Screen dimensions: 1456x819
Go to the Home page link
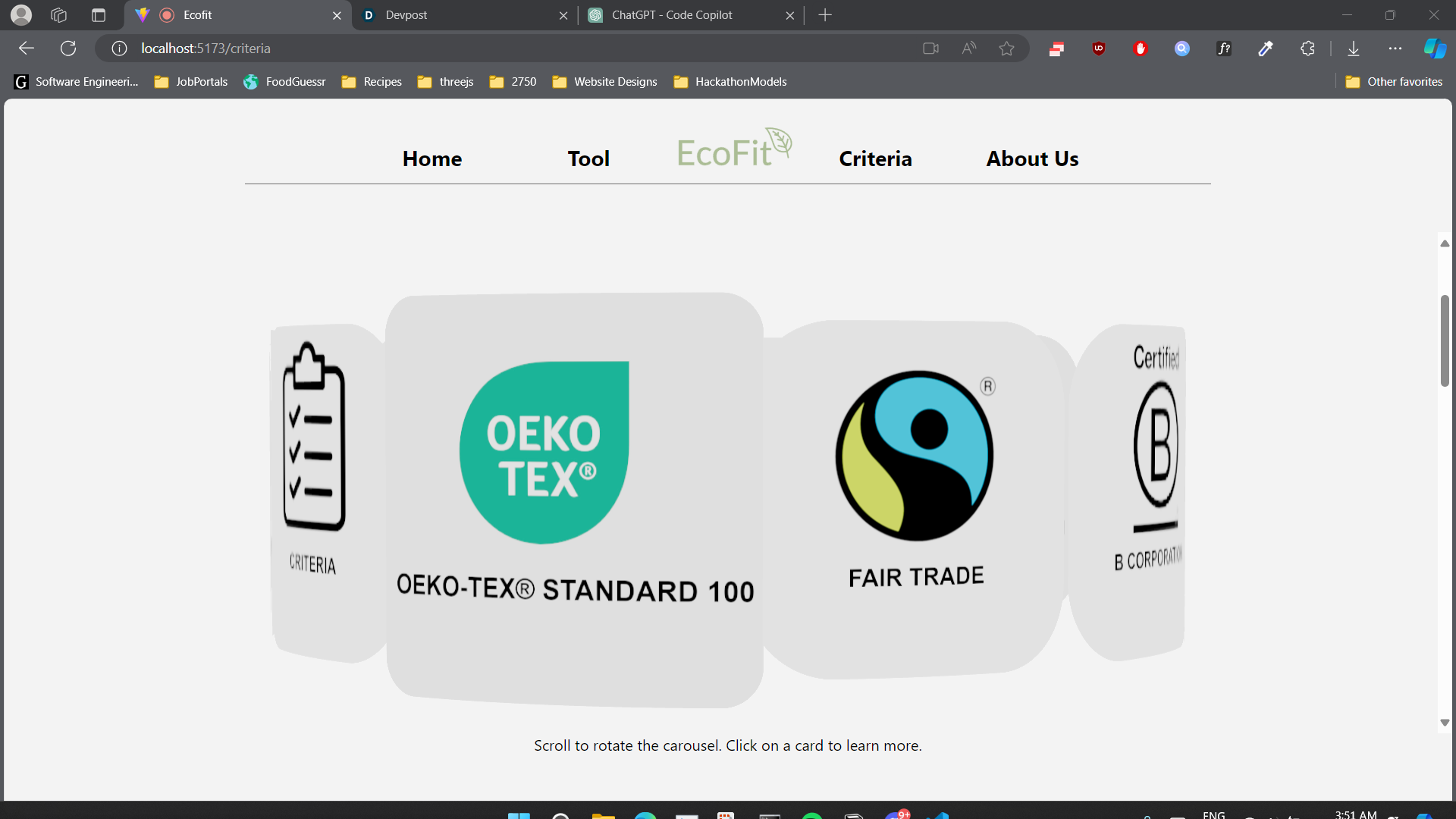(x=432, y=158)
